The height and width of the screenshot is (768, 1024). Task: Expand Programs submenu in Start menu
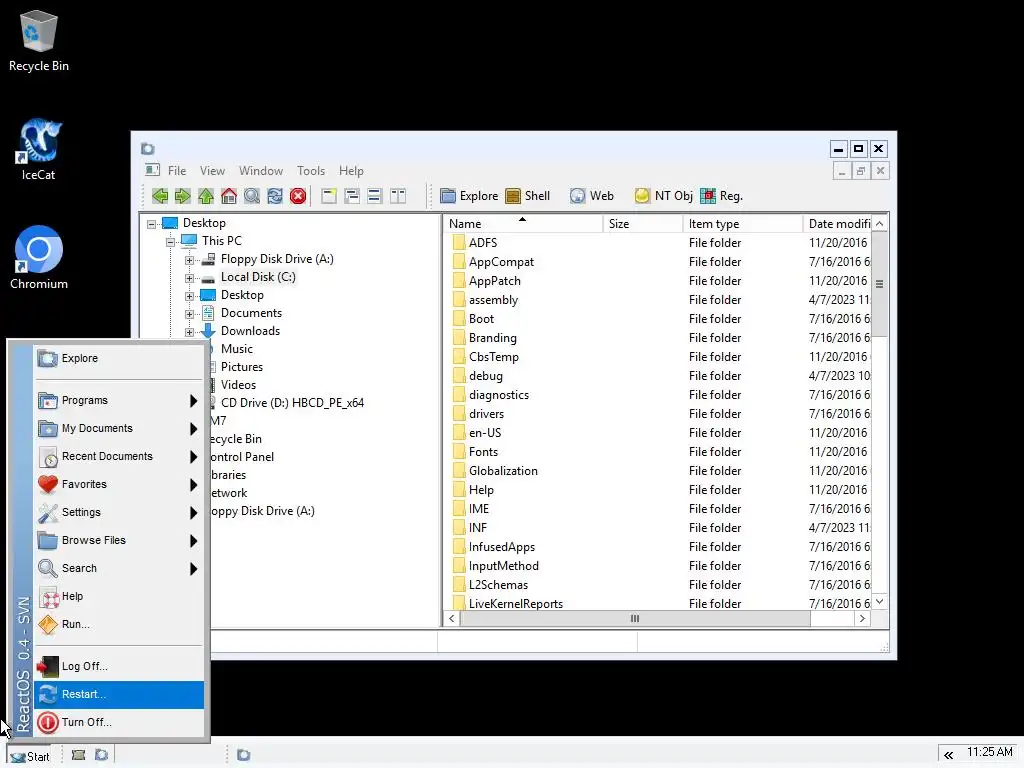(119, 400)
